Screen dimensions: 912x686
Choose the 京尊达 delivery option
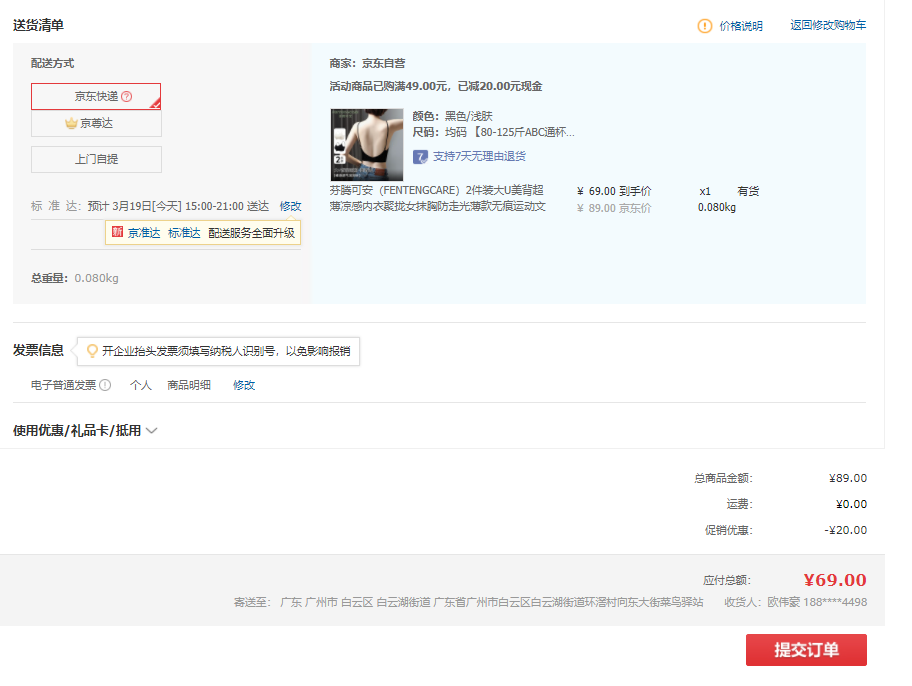pos(96,123)
